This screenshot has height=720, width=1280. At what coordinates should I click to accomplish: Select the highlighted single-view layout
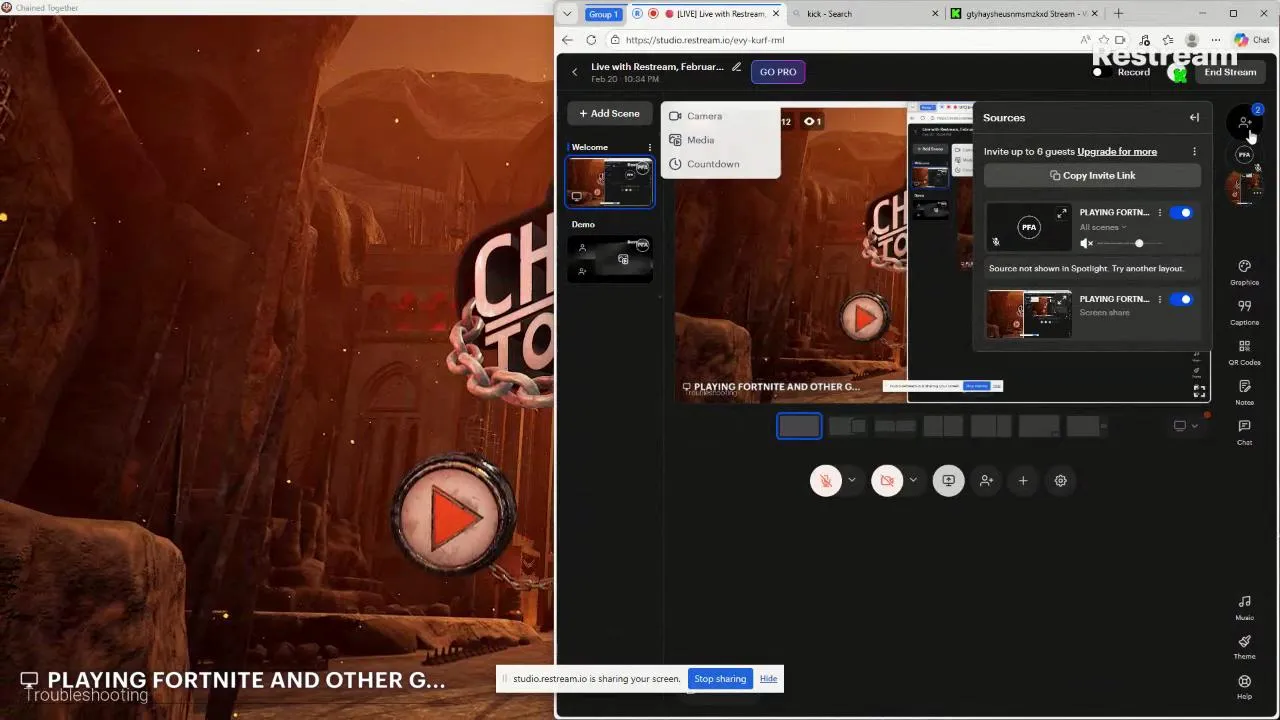[799, 426]
